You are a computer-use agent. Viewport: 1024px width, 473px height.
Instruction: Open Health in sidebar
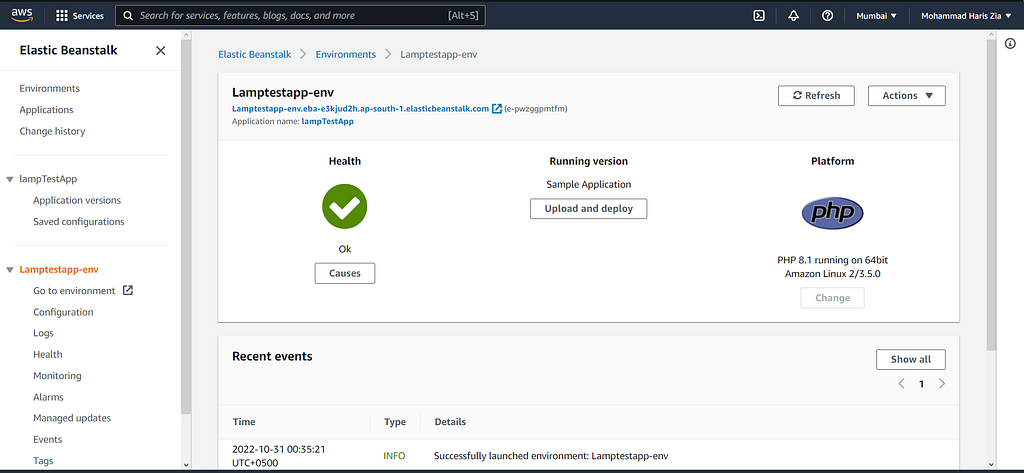(x=48, y=354)
